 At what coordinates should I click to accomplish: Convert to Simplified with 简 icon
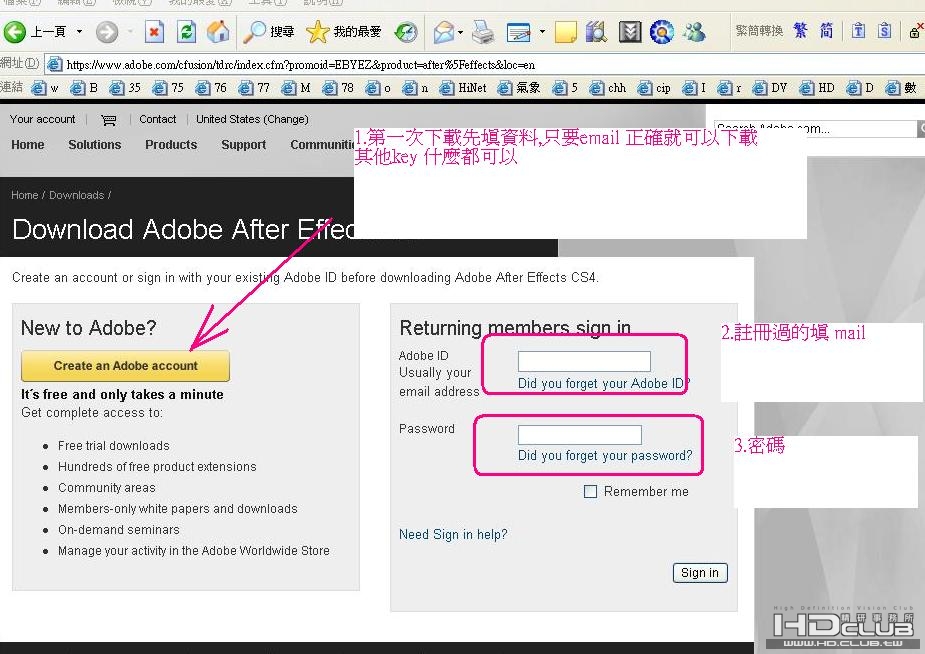(826, 31)
